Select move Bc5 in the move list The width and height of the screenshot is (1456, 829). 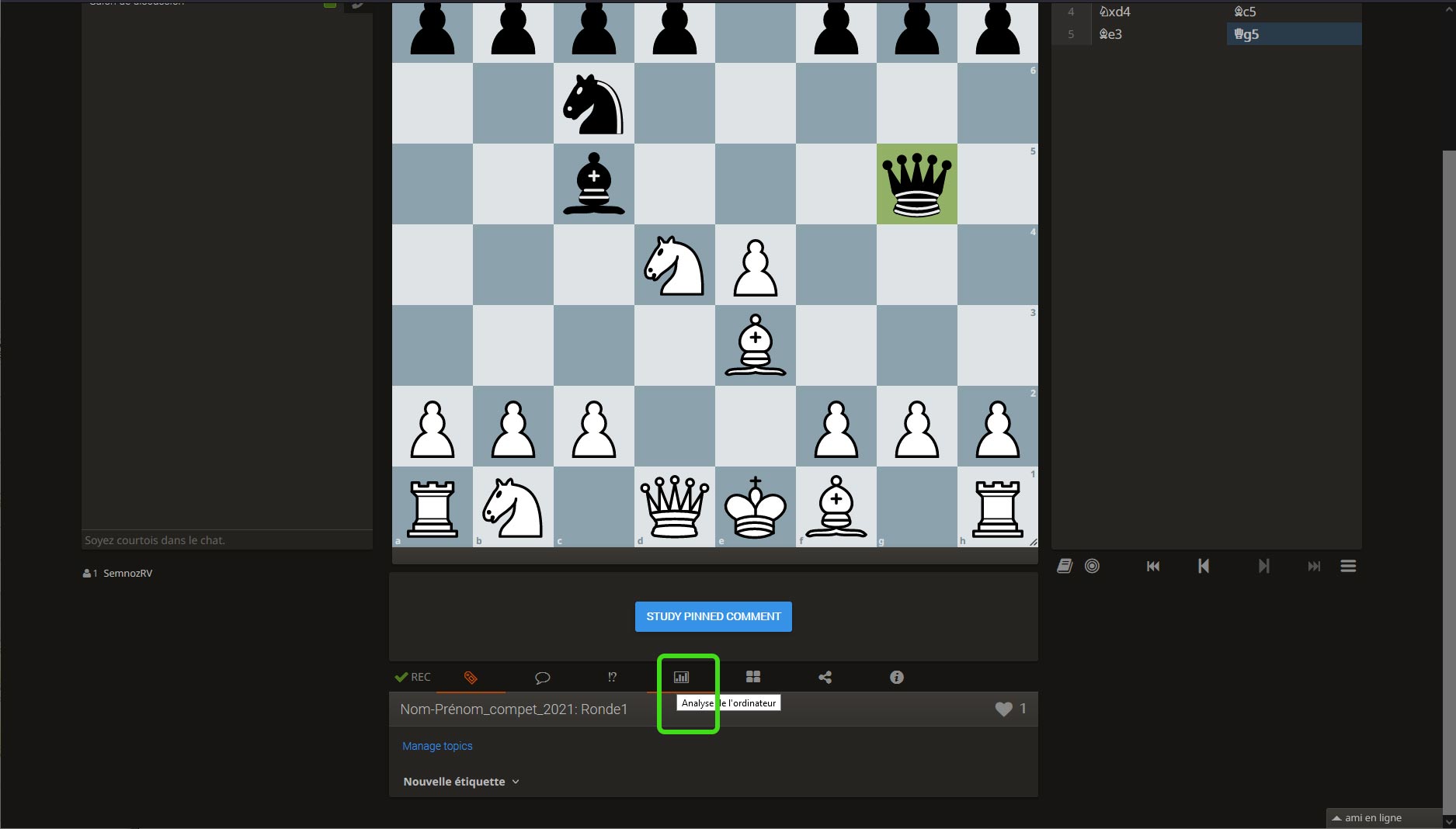pyautogui.click(x=1245, y=12)
